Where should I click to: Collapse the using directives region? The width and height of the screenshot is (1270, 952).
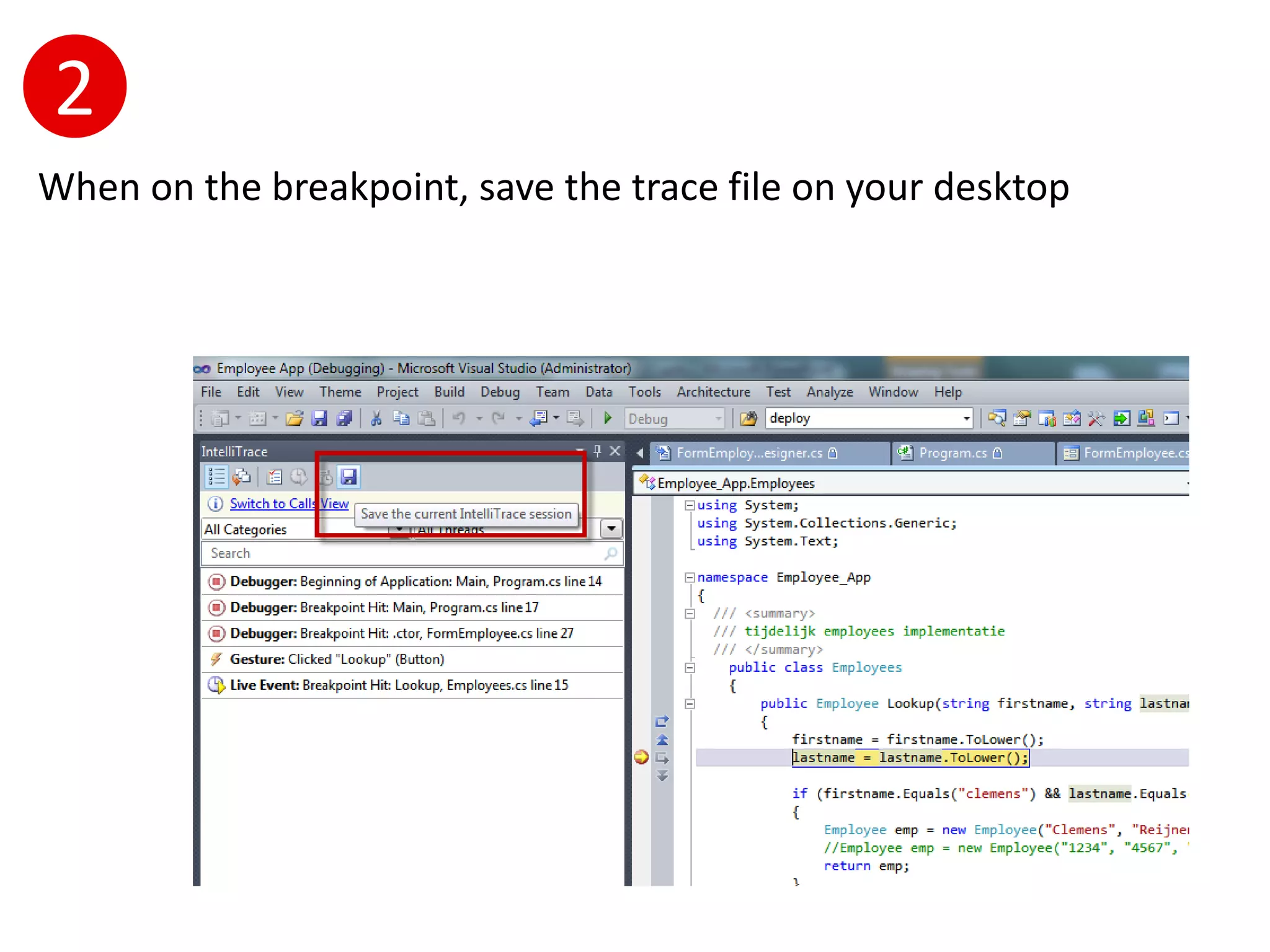coord(689,505)
